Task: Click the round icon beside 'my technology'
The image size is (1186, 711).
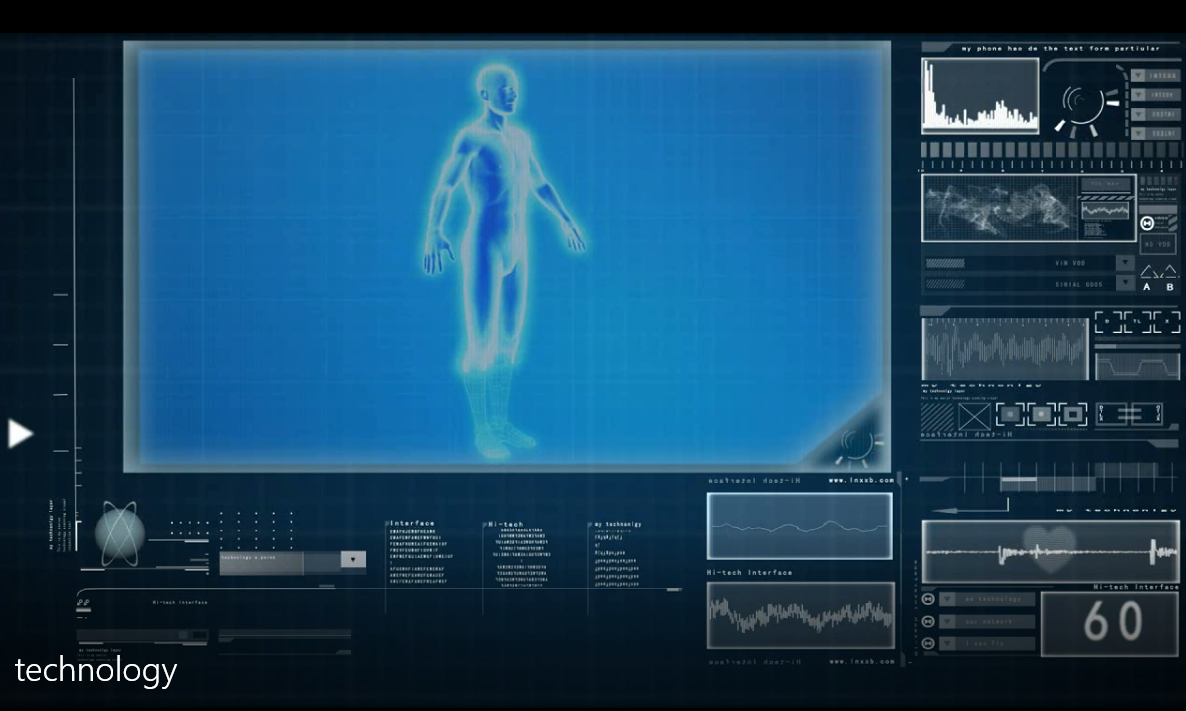Action: 929,600
